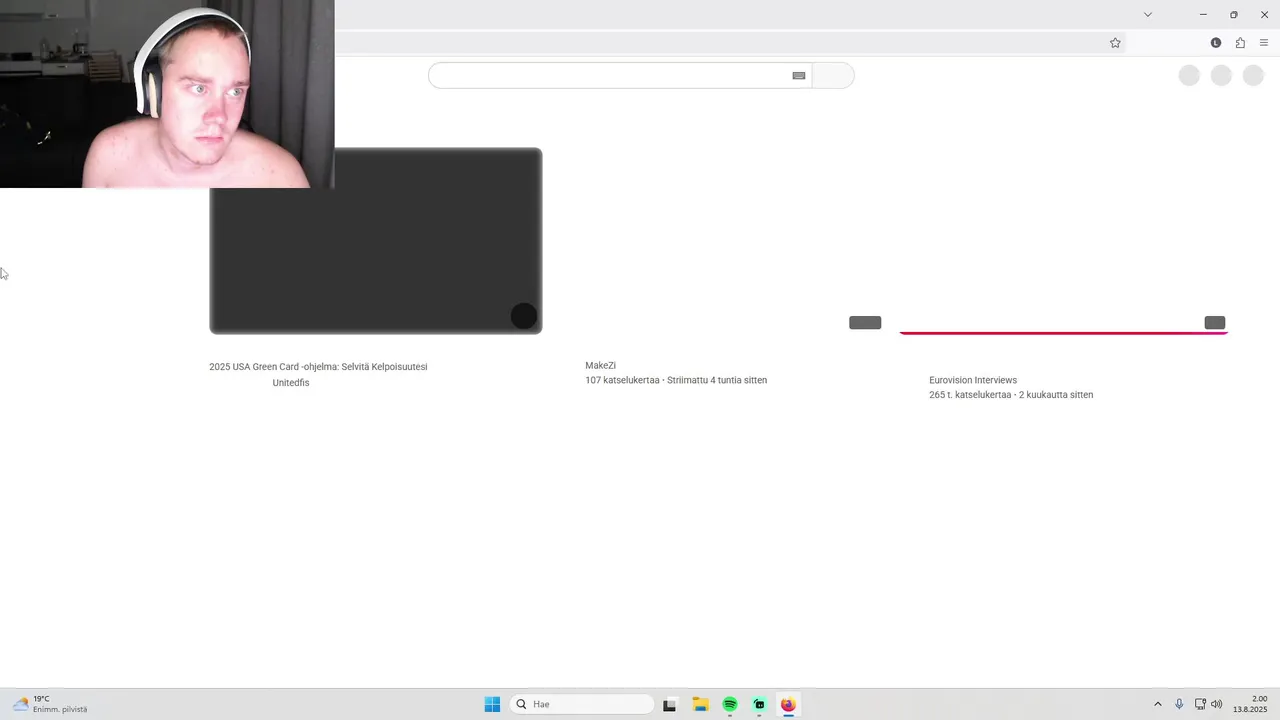Minimize the Firefox window

[x=1203, y=15]
